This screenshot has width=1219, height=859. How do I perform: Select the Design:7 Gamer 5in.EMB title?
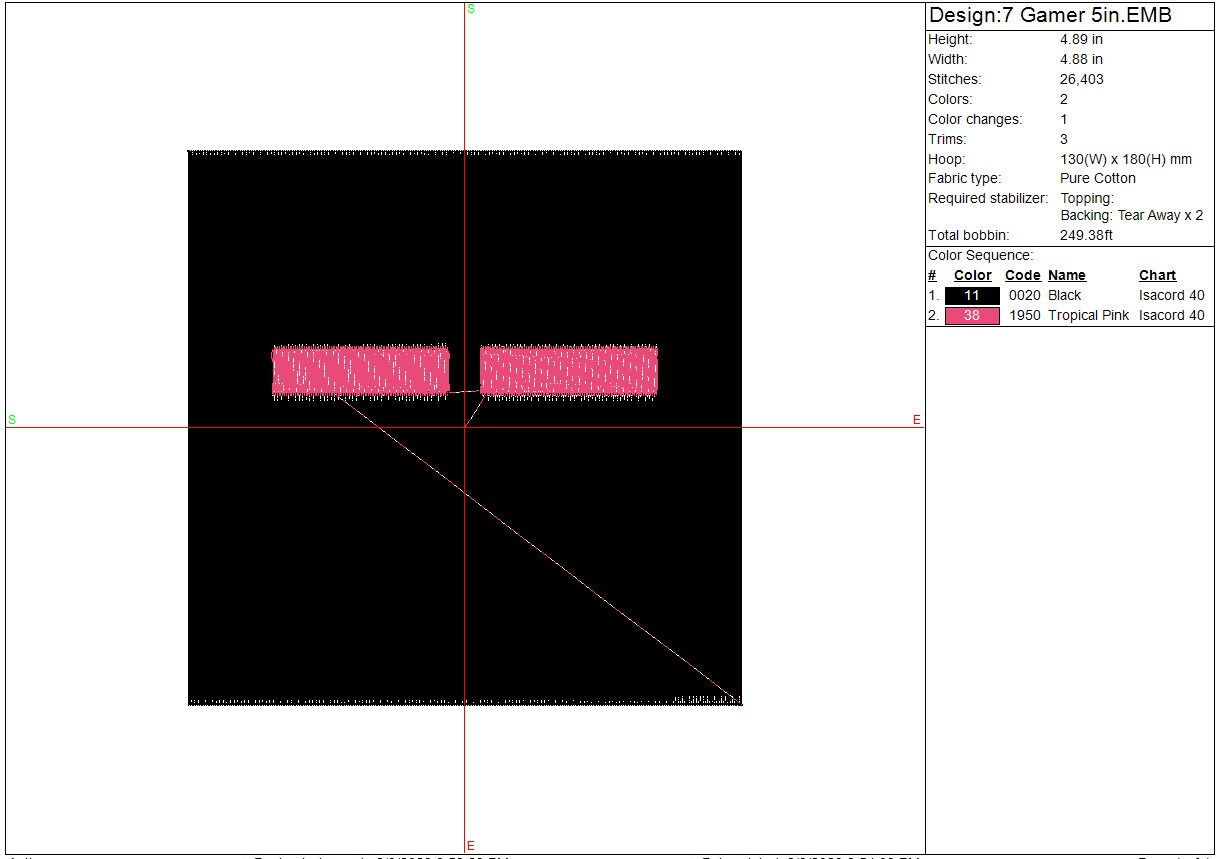1050,16
